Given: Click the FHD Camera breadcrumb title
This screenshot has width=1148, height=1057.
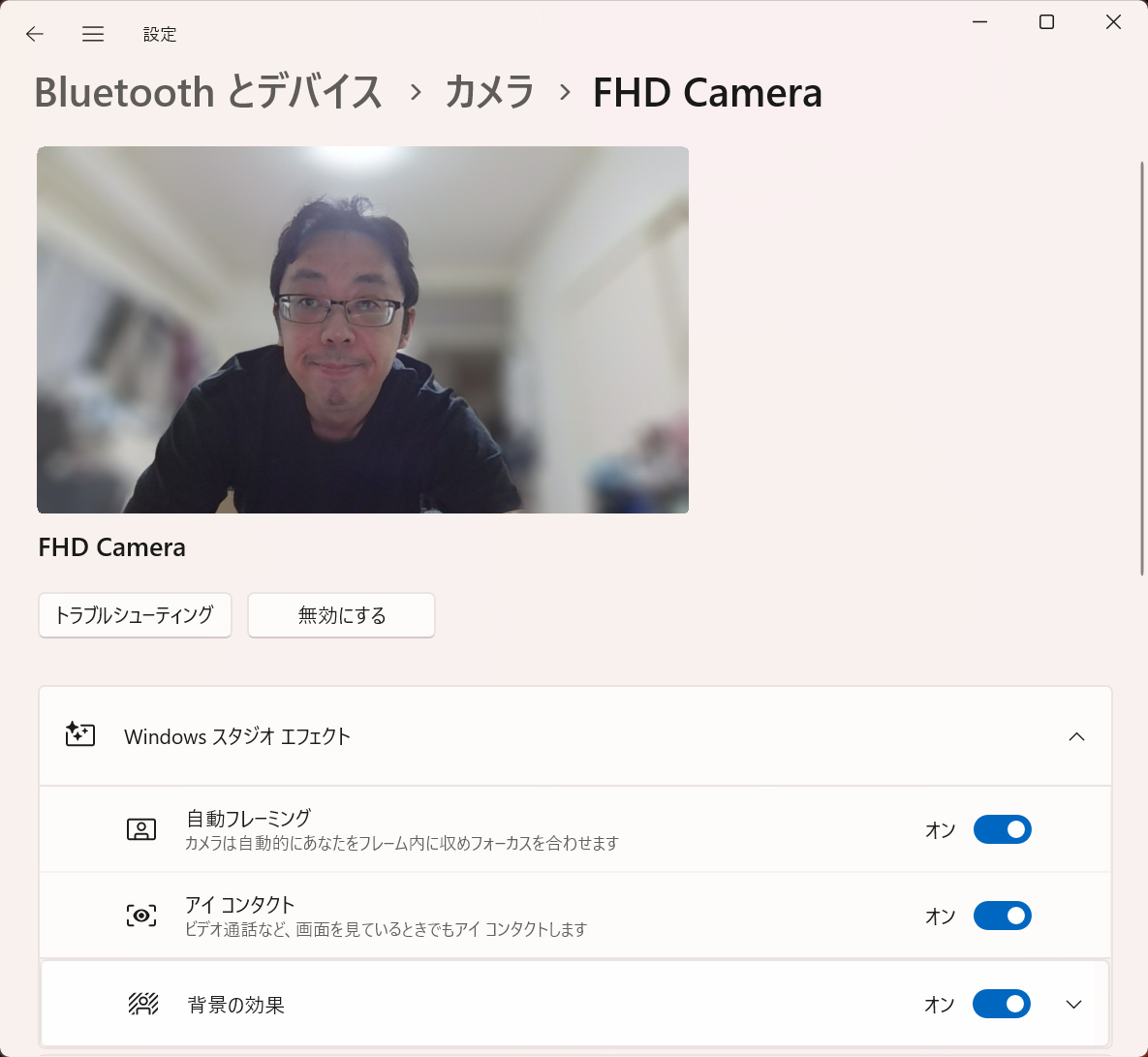Looking at the screenshot, I should click(x=707, y=93).
